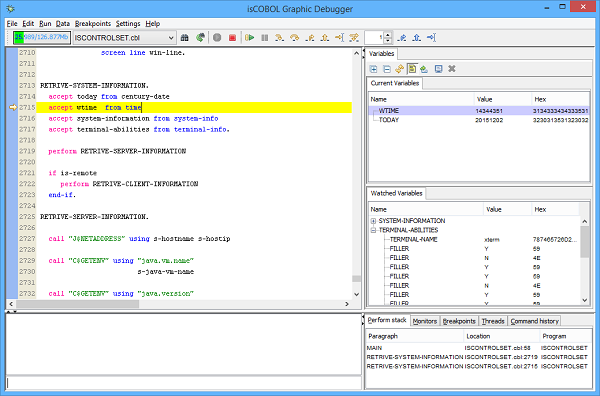The height and width of the screenshot is (396, 600).
Task: Click right arrow of code horizontal scrollbar
Action: pyautogui.click(x=347, y=304)
